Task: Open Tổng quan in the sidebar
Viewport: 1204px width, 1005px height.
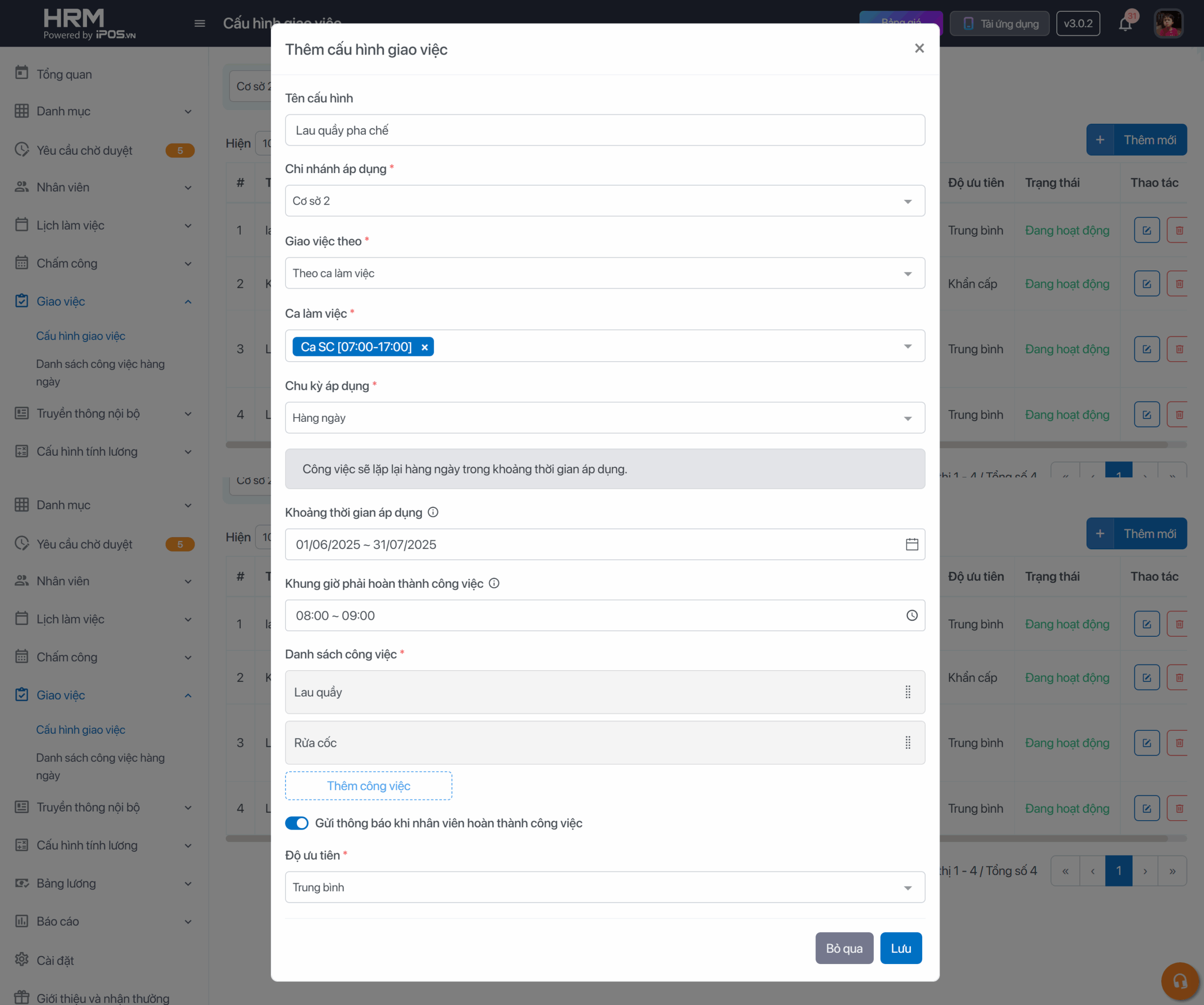Action: pyautogui.click(x=63, y=74)
